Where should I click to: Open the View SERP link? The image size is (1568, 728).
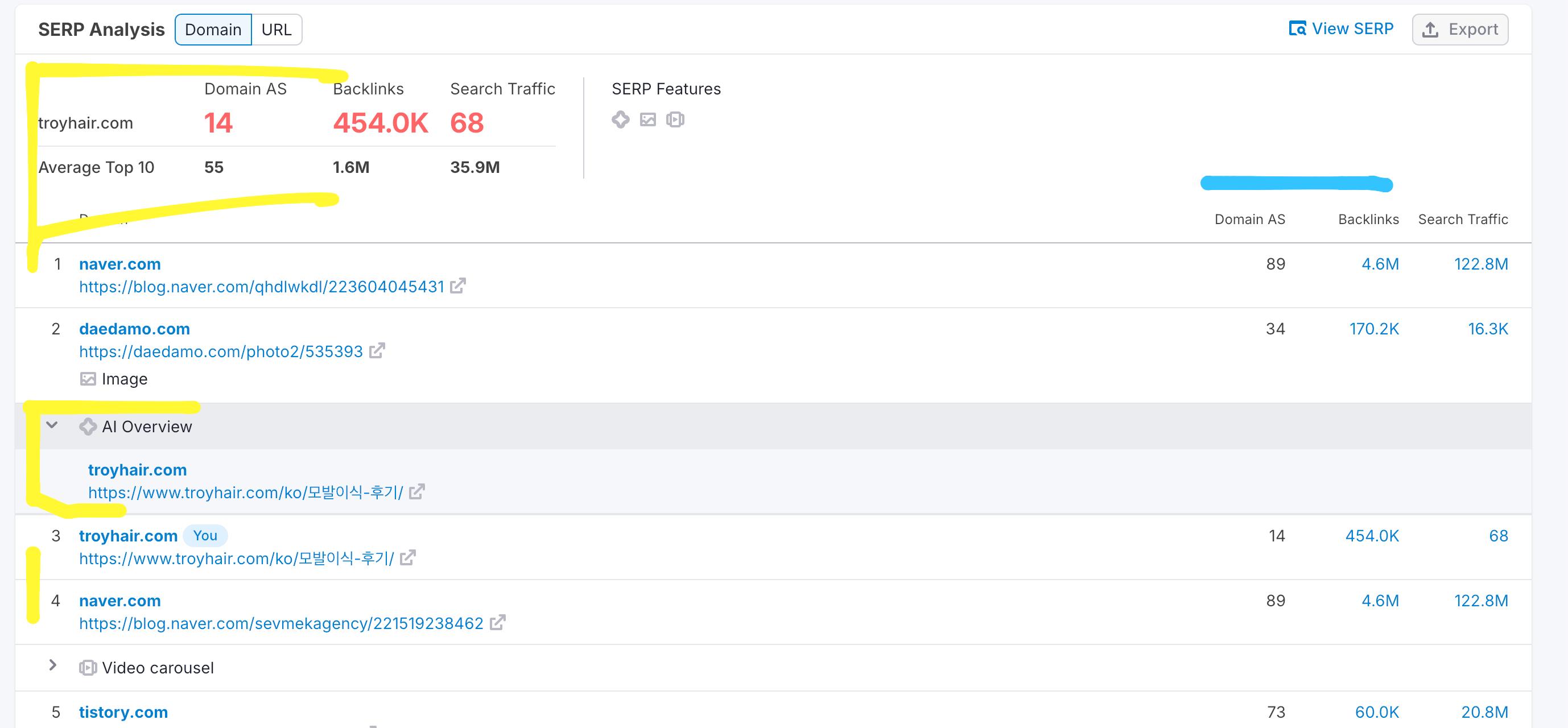pos(1341,28)
